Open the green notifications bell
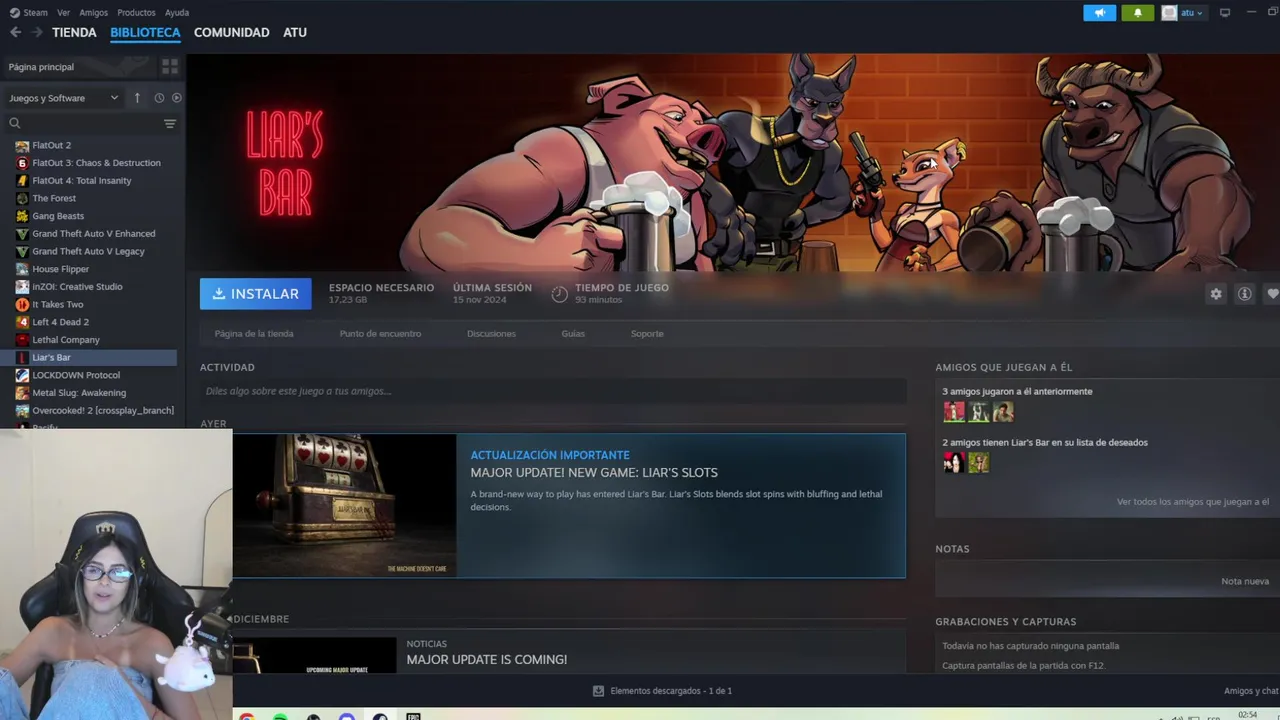This screenshot has width=1280, height=720. click(1138, 13)
